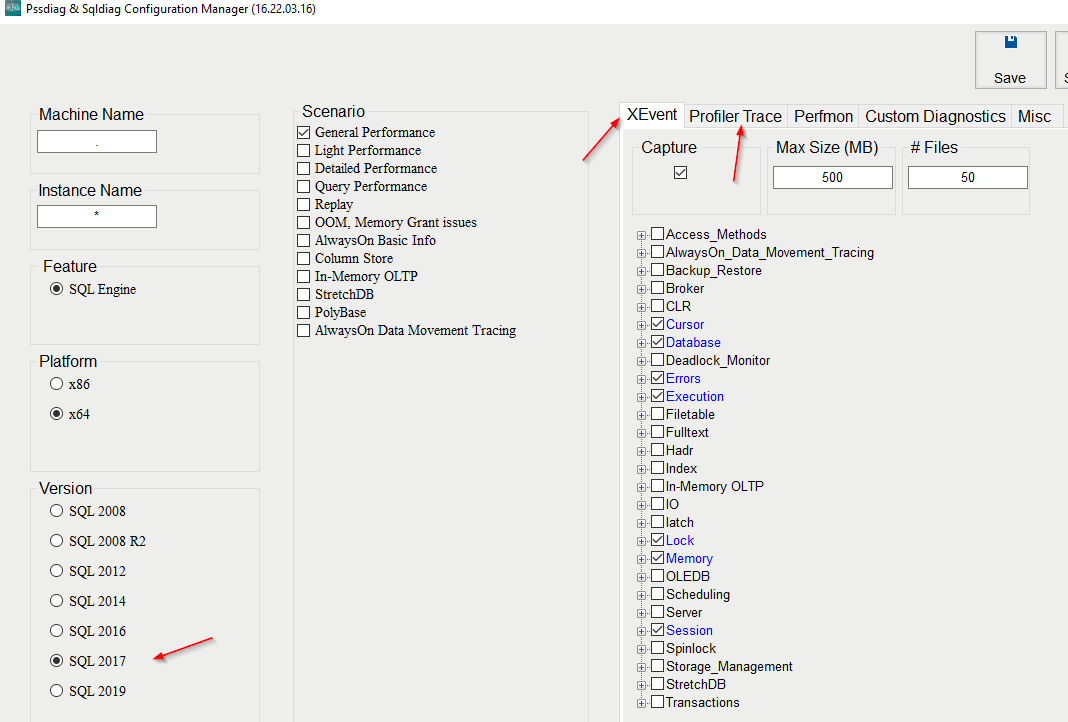Select the SQL 2019 version
This screenshot has width=1068, height=722.
pyautogui.click(x=56, y=690)
